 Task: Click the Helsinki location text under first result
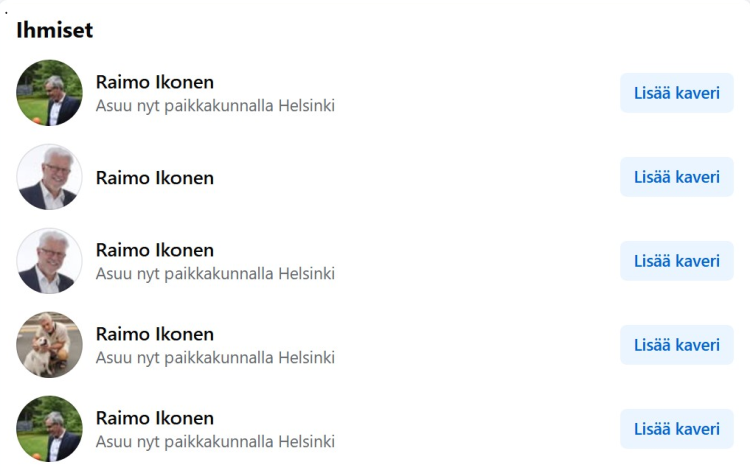point(215,106)
